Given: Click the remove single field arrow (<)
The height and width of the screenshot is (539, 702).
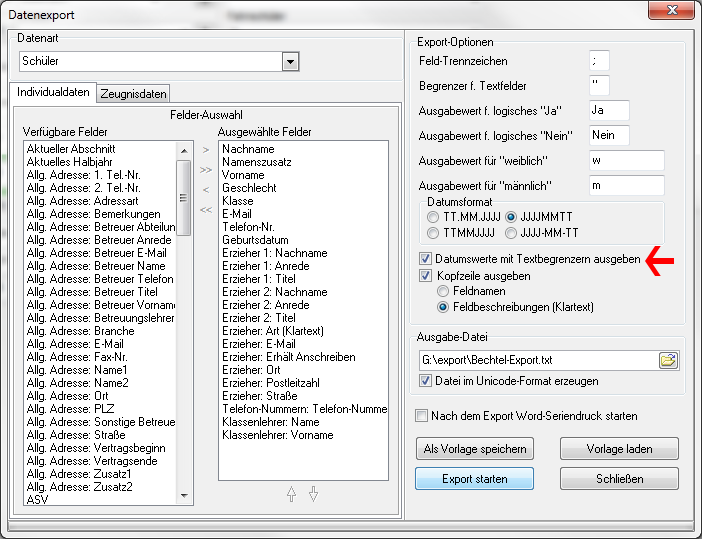Looking at the screenshot, I should coord(205,189).
